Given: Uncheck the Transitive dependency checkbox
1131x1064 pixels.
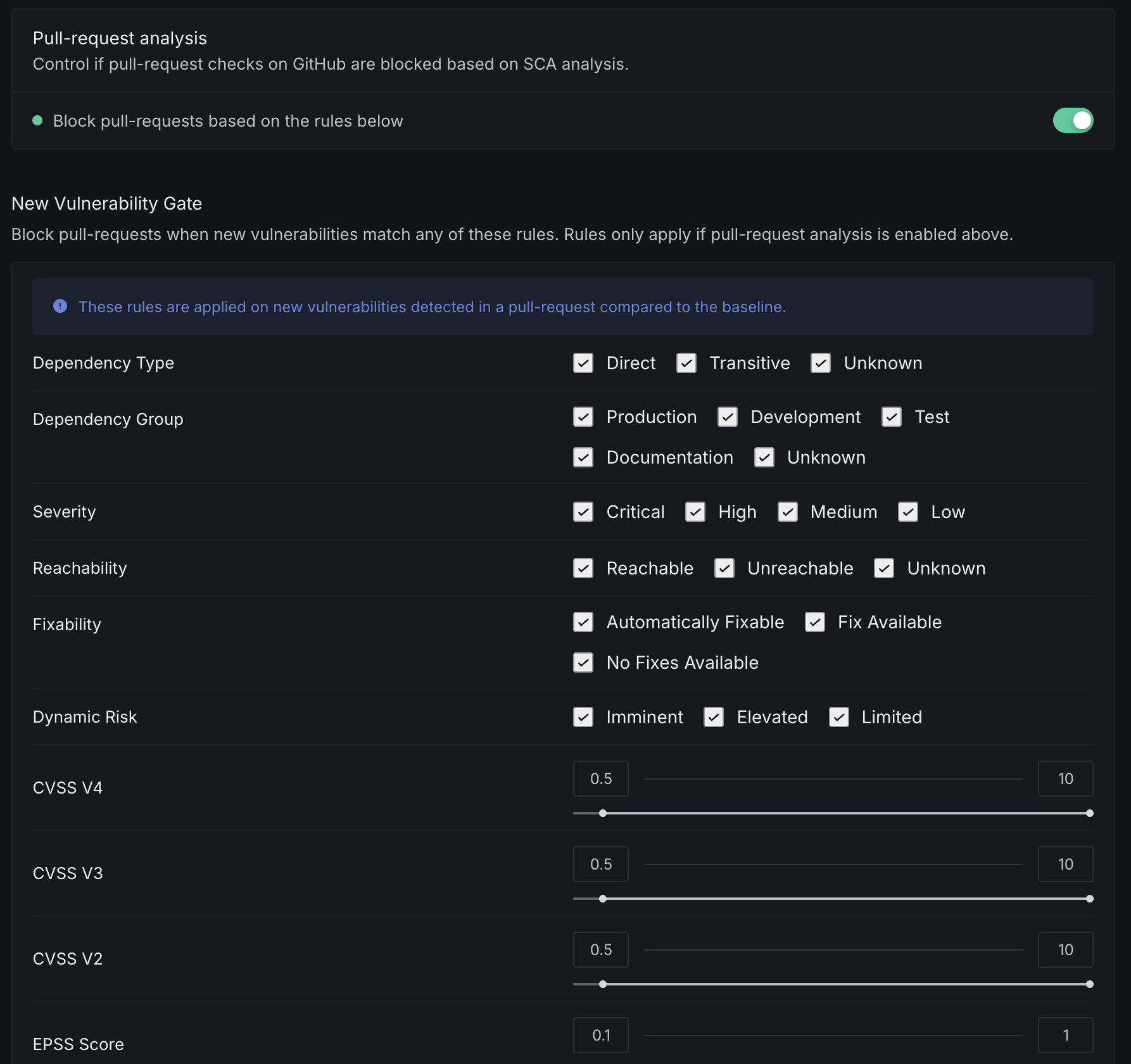Looking at the screenshot, I should (686, 363).
